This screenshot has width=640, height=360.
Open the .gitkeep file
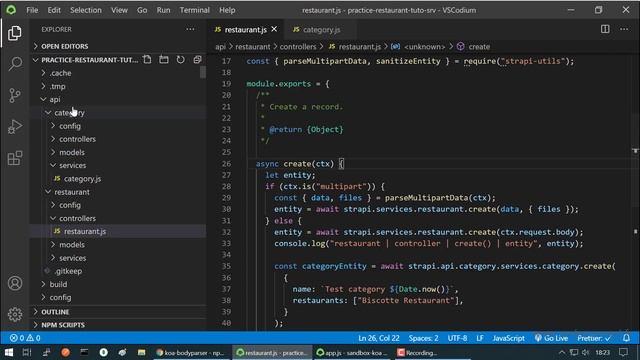pyautogui.click(x=118, y=271)
